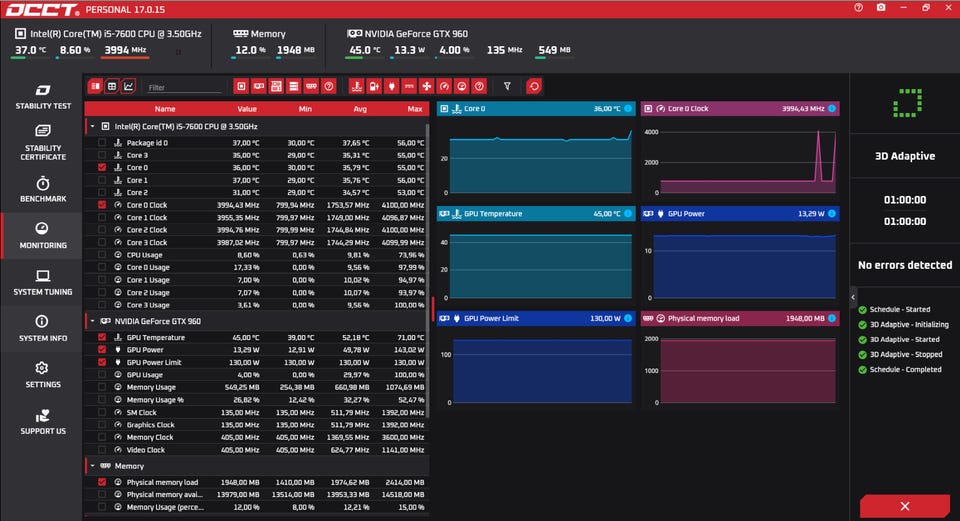Click blue dot on Physical memory load graph
Viewport: 960px width, 521px height.
coord(832,318)
